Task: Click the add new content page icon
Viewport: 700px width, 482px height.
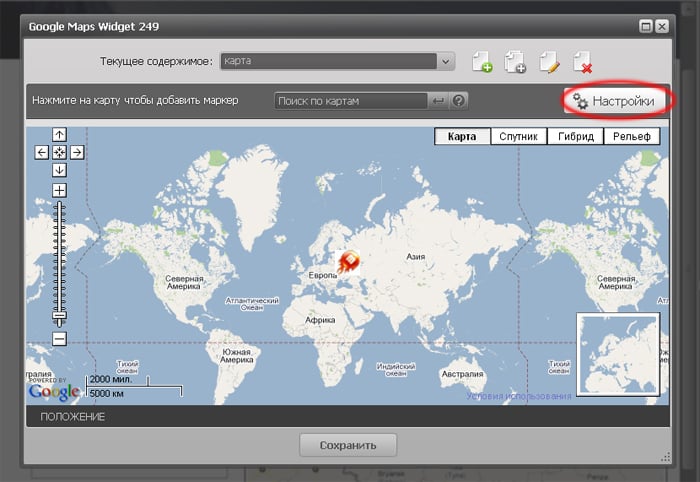Action: [x=481, y=62]
